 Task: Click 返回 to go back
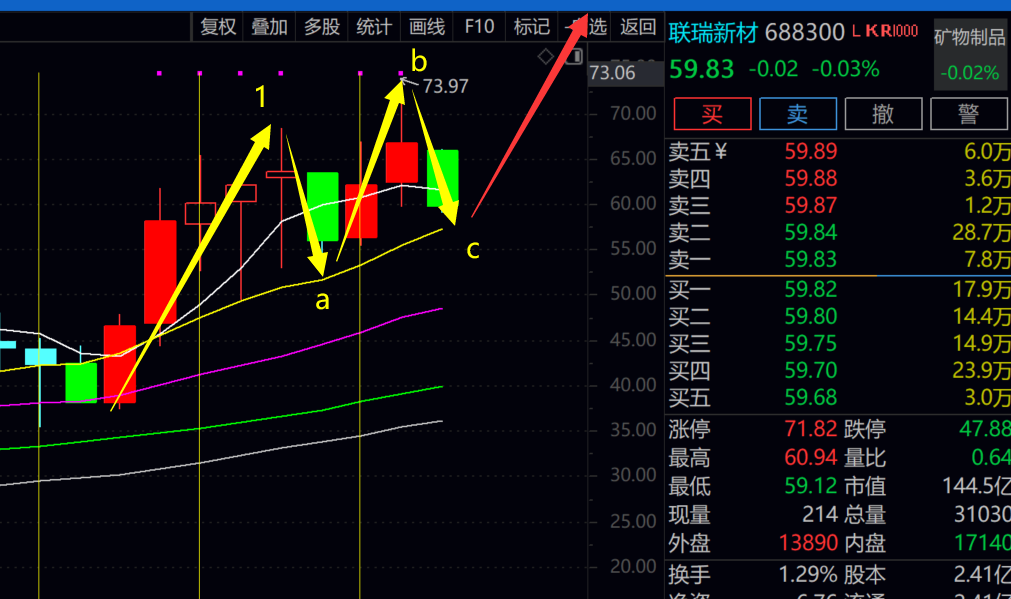point(638,27)
